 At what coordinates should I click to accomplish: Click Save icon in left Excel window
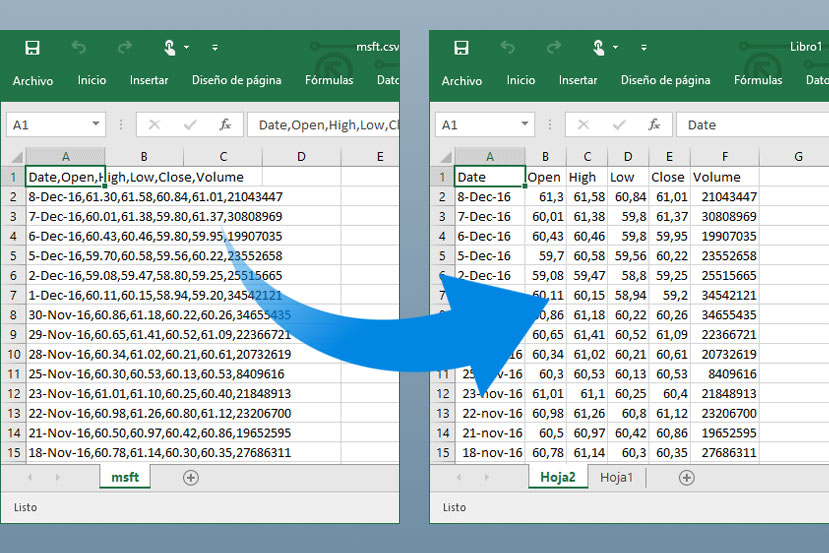click(32, 48)
